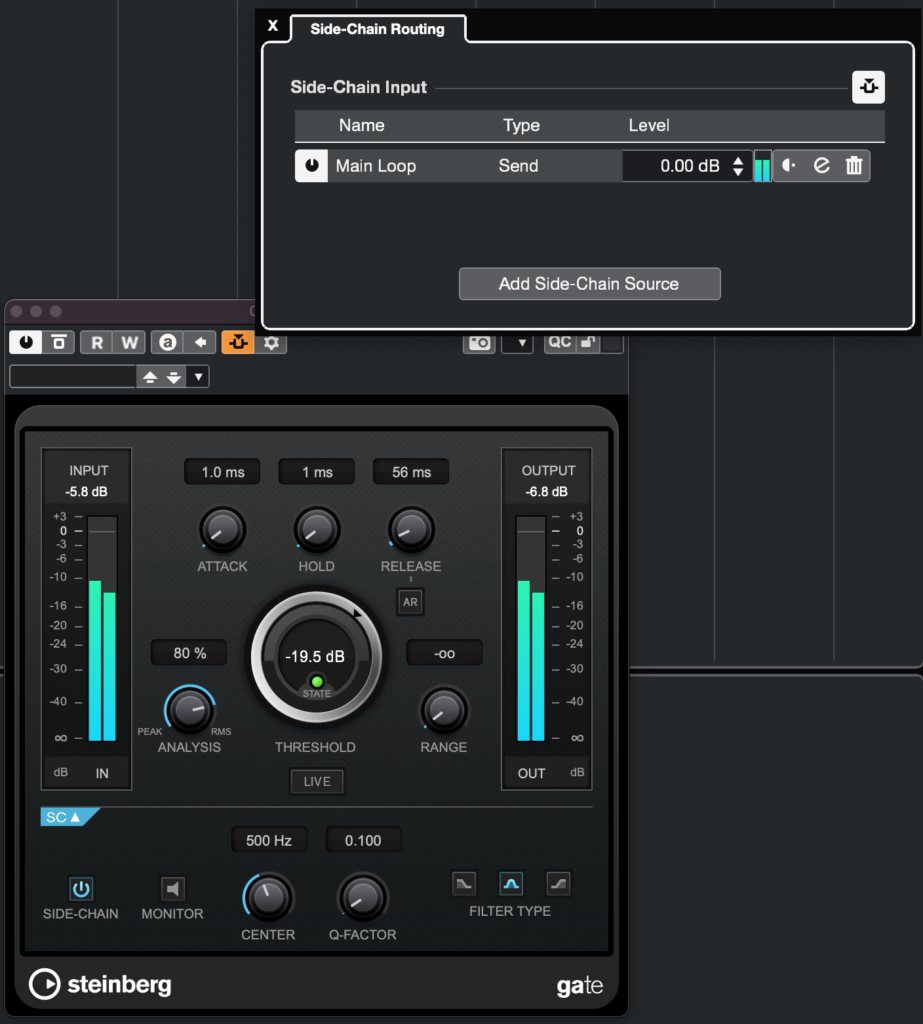Click the ANALYSIS knob
Viewport: 923px width, 1024px height.
(x=189, y=709)
